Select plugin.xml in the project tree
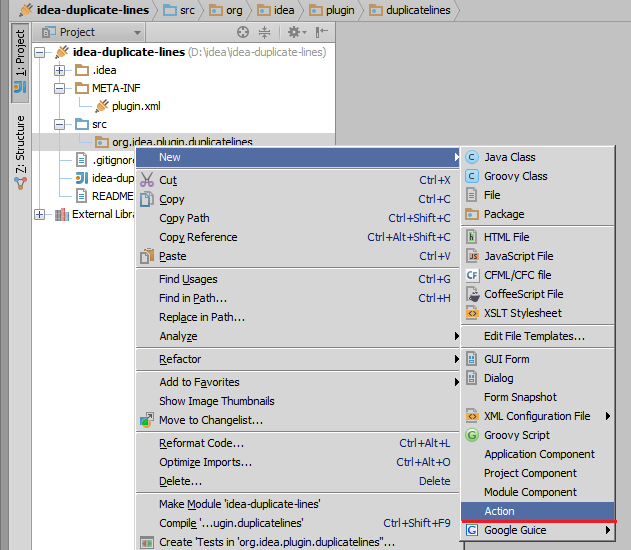The height and width of the screenshot is (550, 631). tap(136, 106)
